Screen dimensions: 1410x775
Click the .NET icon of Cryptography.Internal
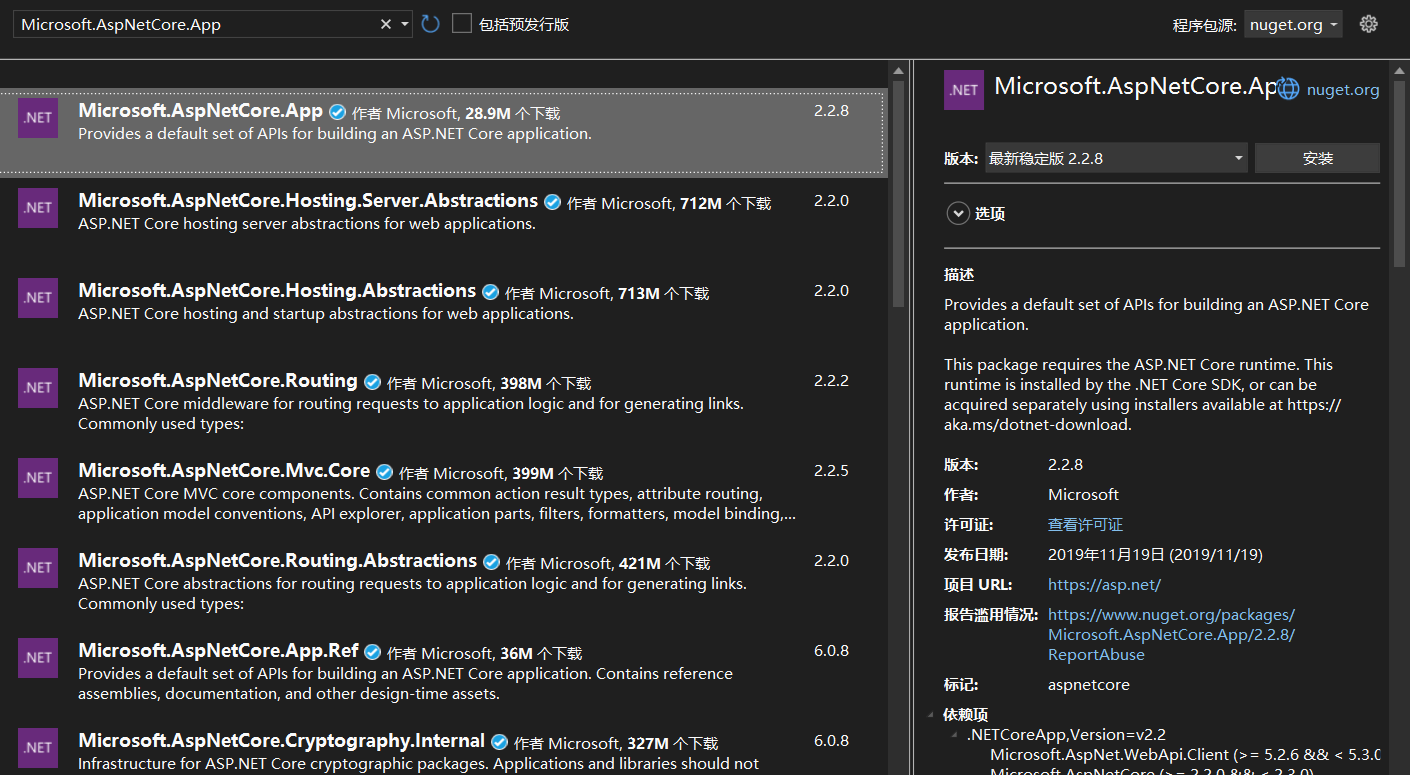pyautogui.click(x=38, y=747)
